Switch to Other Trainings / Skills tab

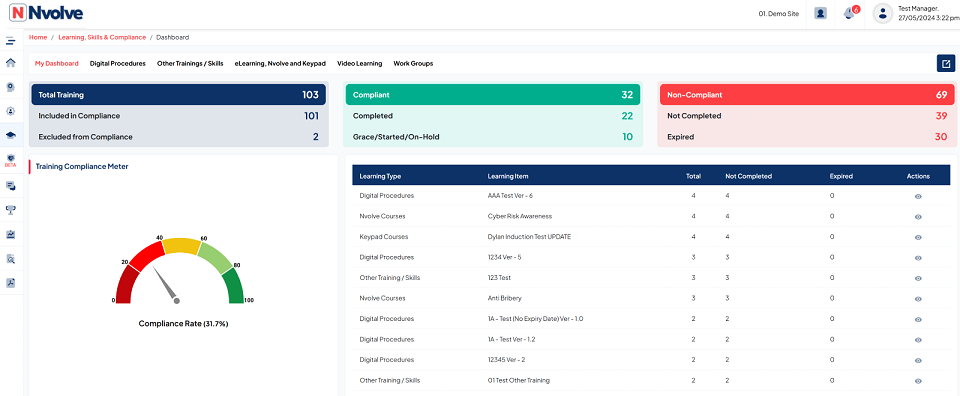coord(190,63)
